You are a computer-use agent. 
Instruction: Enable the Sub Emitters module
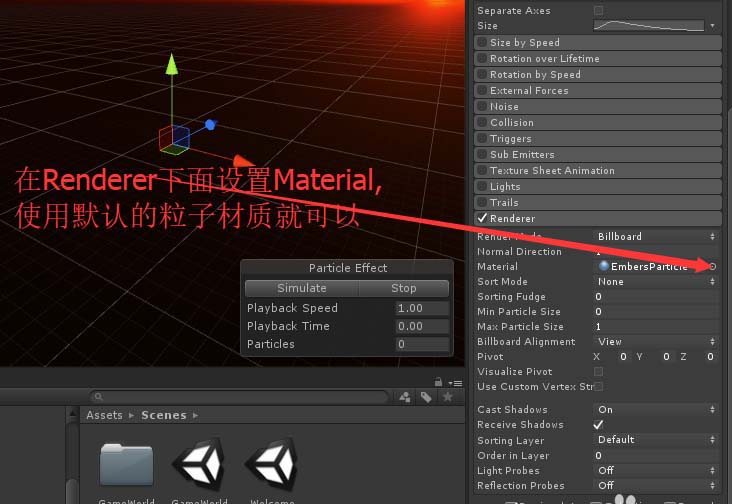[x=482, y=154]
